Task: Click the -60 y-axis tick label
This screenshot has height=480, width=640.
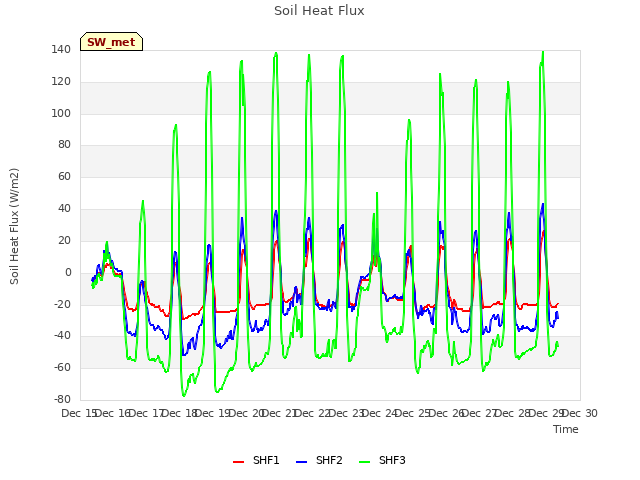Action: tap(62, 368)
